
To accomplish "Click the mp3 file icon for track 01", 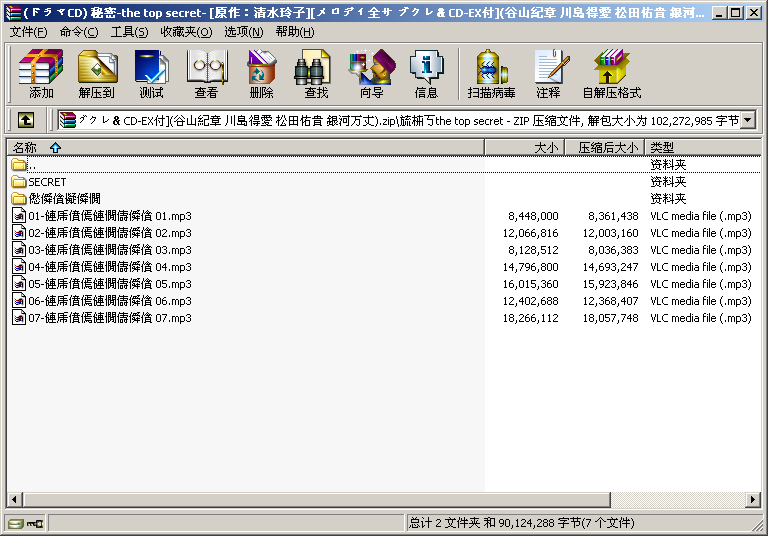I will coord(19,216).
